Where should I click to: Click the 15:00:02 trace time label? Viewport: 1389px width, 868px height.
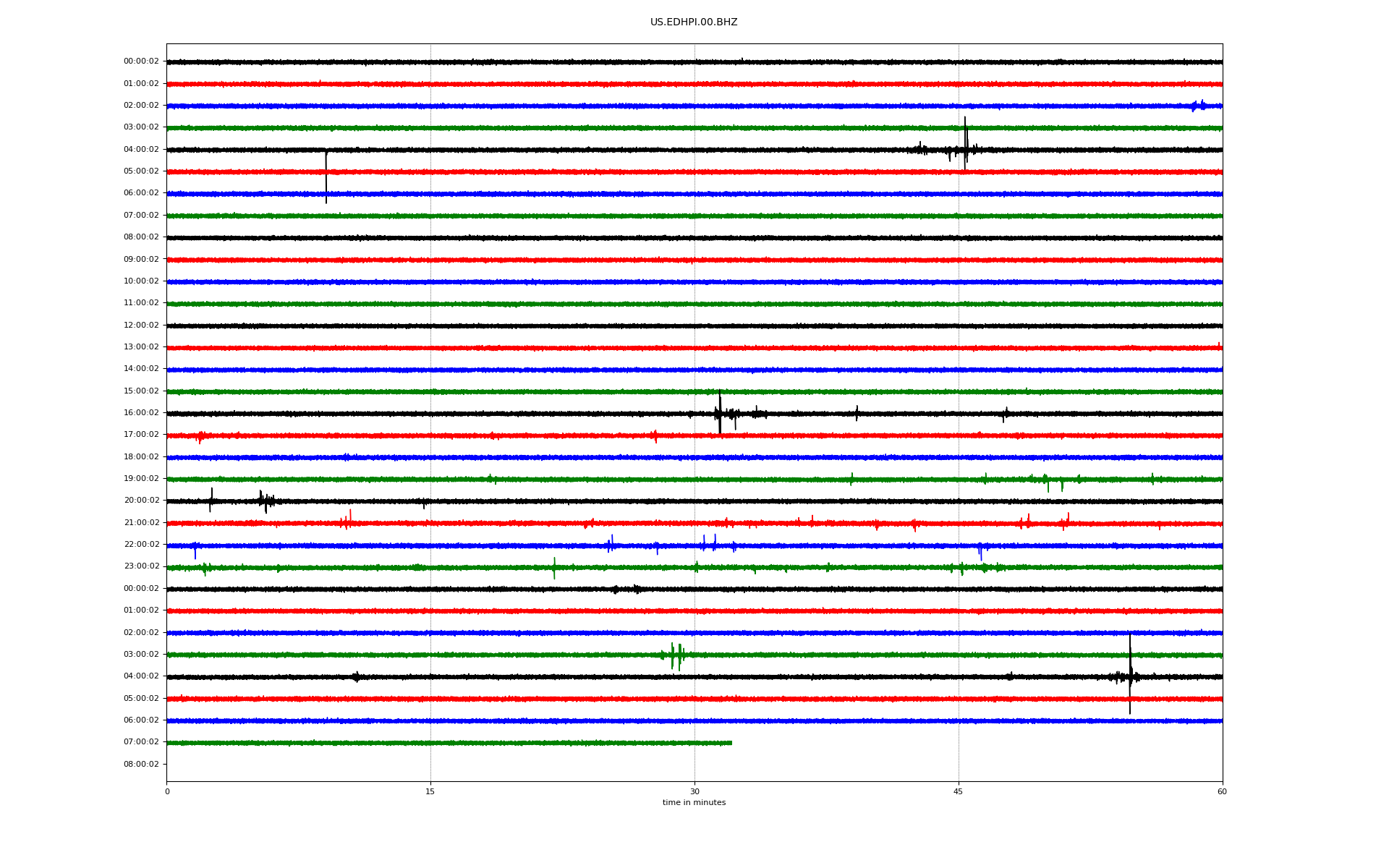pos(141,391)
